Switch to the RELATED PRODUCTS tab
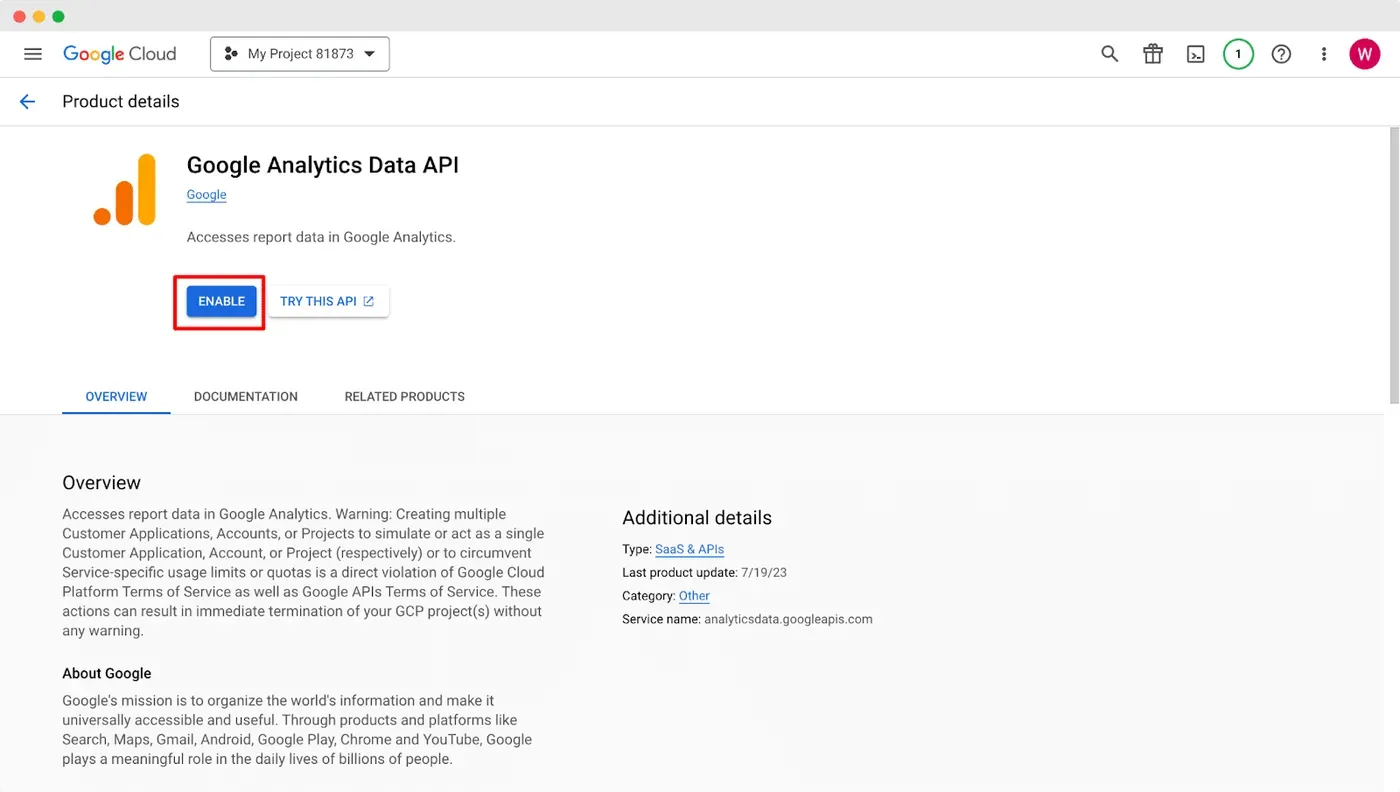Viewport: 1400px width, 792px height. pyautogui.click(x=405, y=396)
